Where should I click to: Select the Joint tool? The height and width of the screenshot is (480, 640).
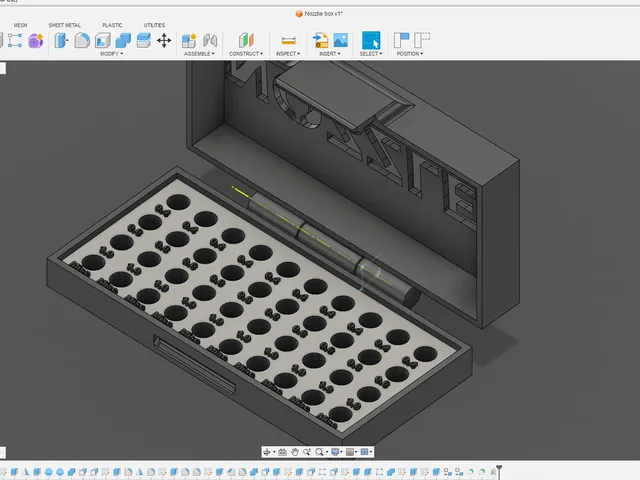[210, 40]
